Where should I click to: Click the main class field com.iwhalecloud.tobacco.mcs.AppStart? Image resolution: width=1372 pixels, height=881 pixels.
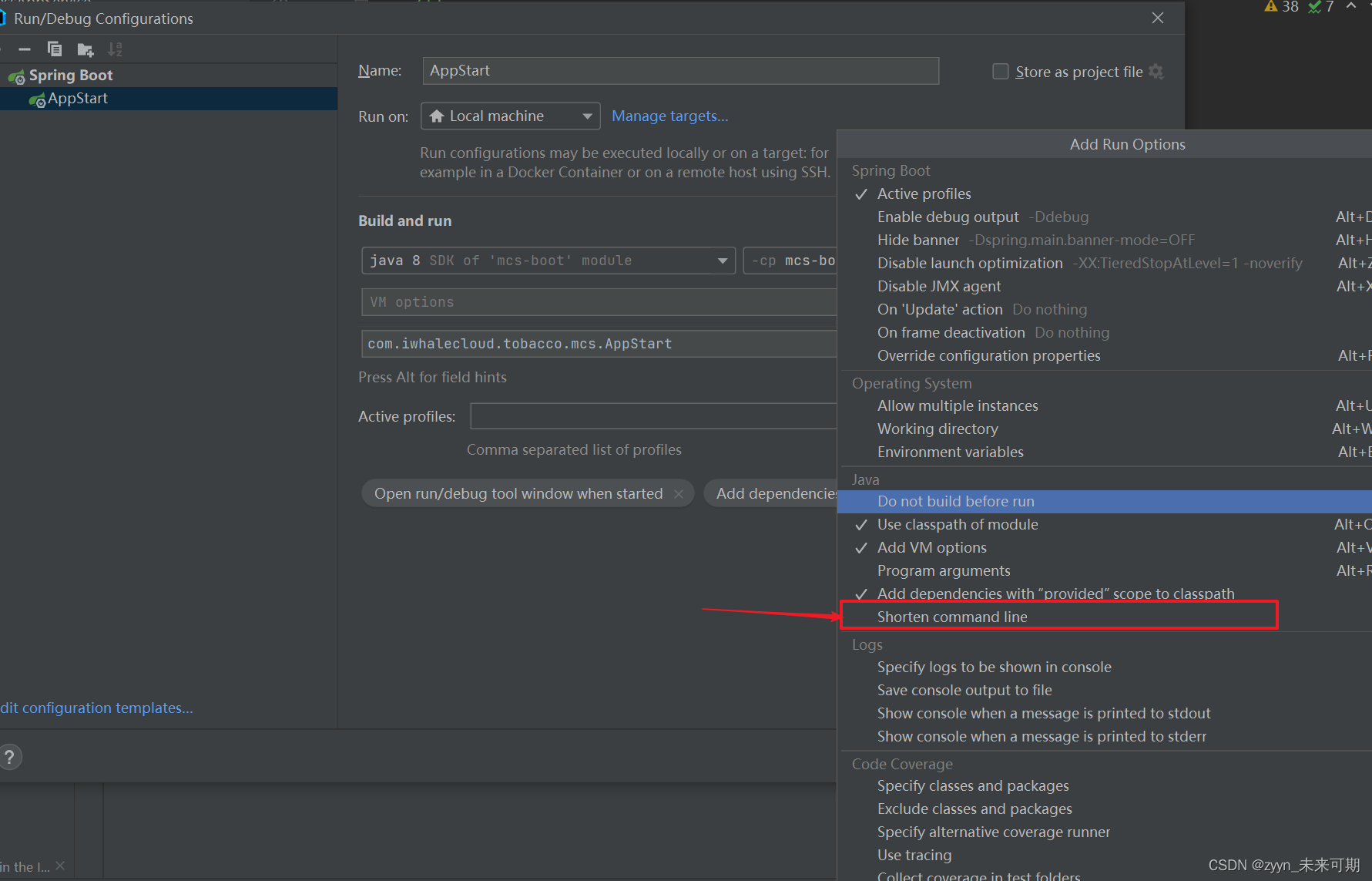[x=599, y=344]
